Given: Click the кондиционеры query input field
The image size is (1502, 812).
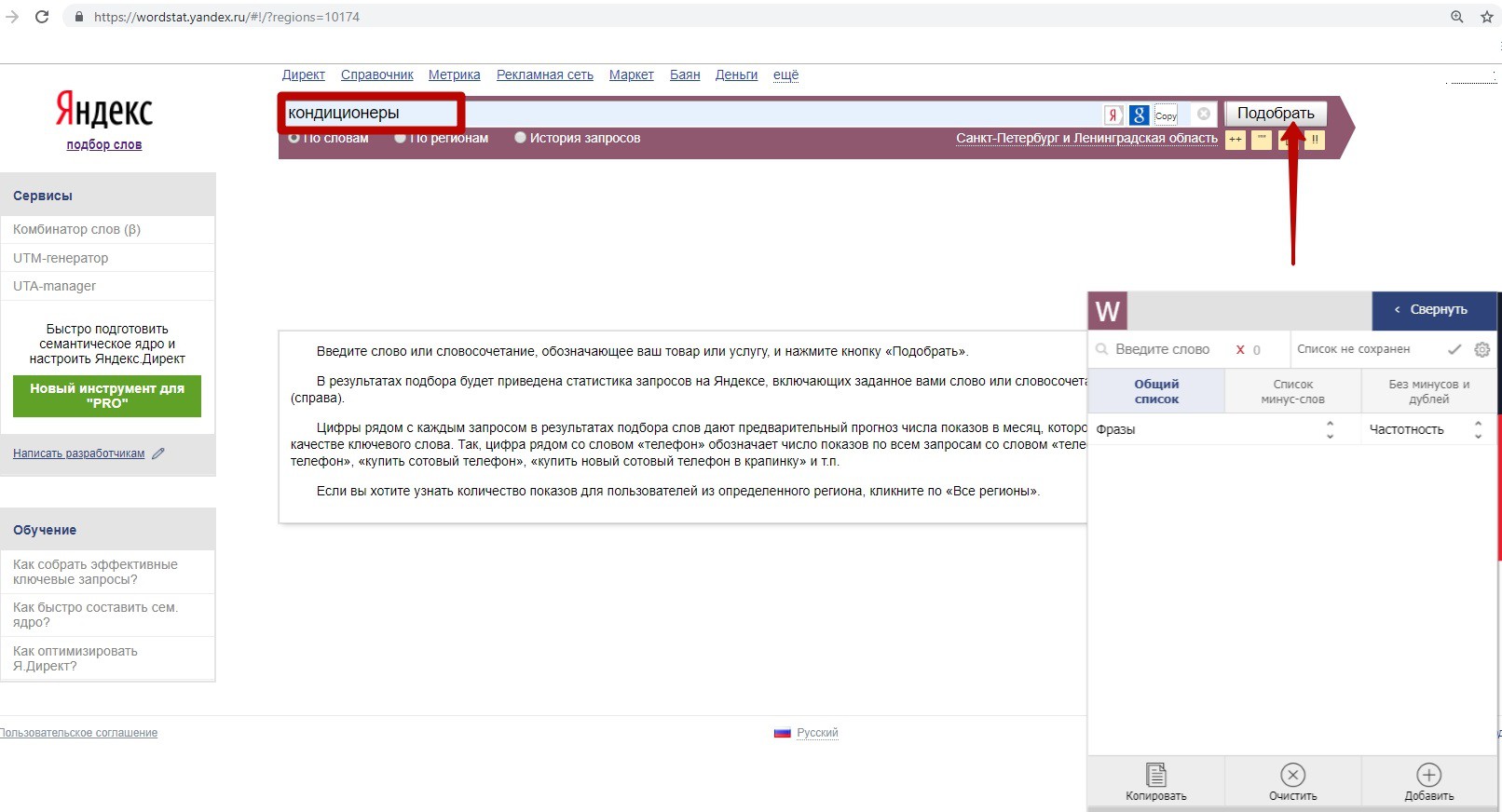Looking at the screenshot, I should pos(690,113).
